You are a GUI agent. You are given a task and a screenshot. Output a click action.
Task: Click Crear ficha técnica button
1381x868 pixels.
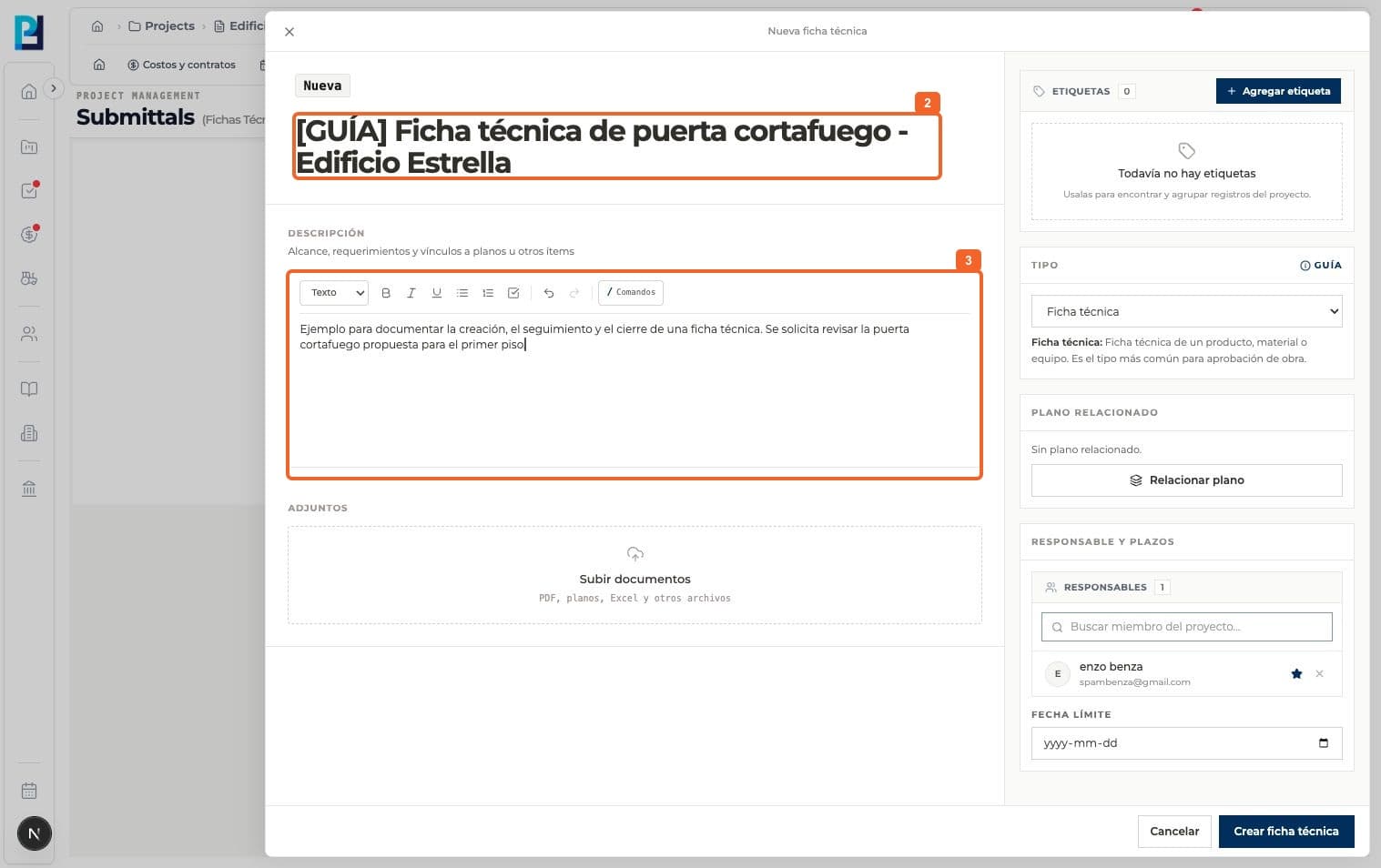(x=1286, y=832)
